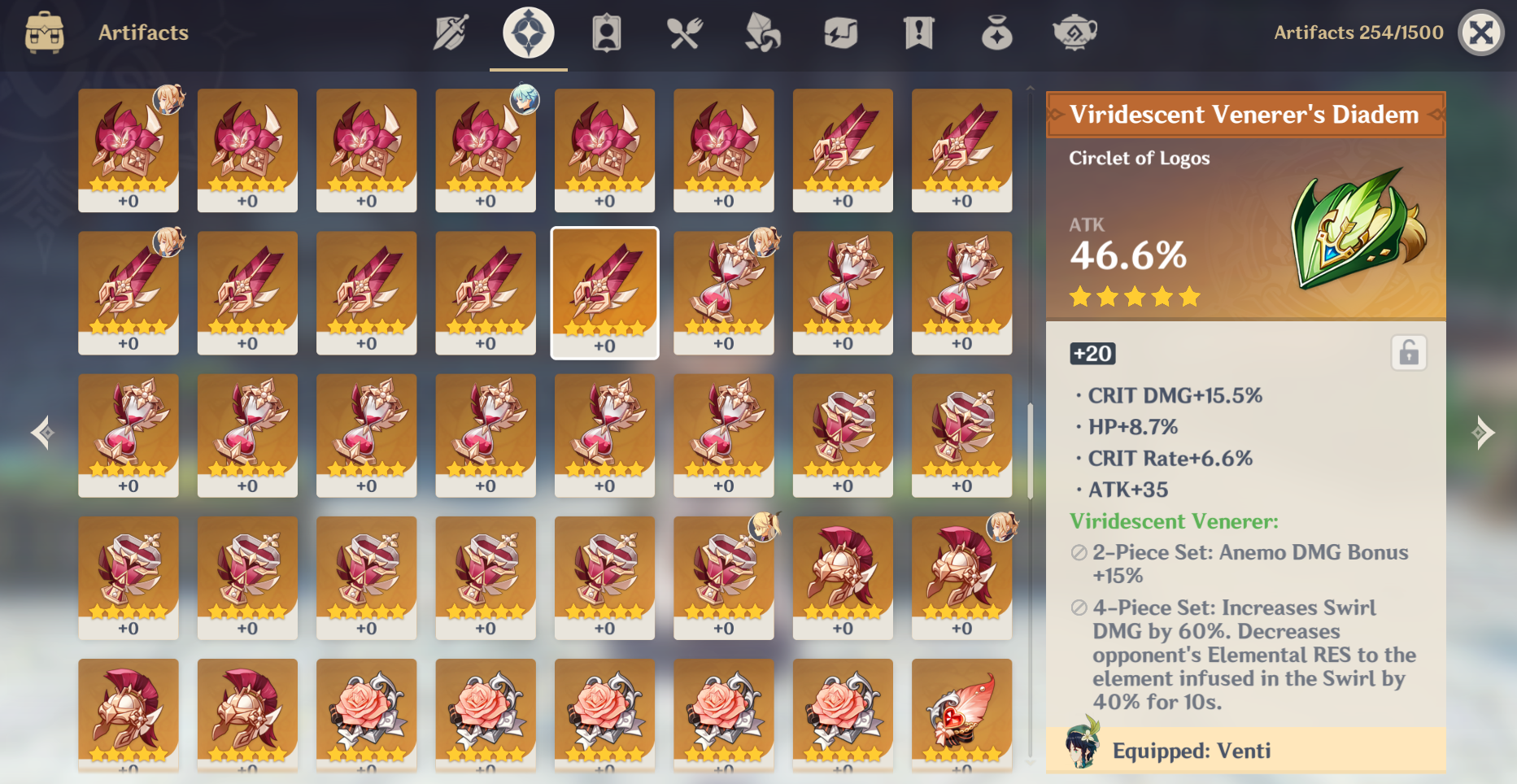Go to next page with right arrow
Image resolution: width=1517 pixels, height=784 pixels.
click(1484, 433)
